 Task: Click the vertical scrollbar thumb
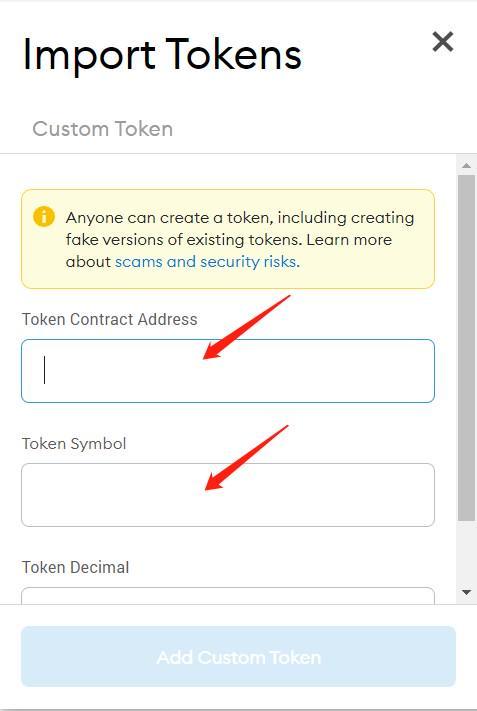click(467, 348)
